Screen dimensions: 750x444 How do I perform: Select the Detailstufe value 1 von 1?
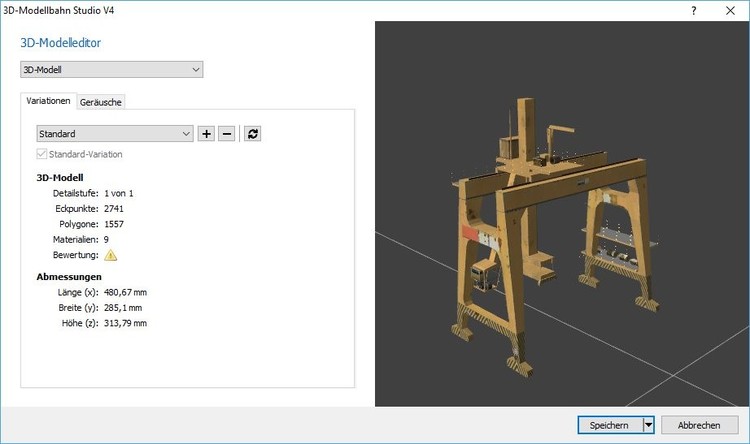(119, 193)
